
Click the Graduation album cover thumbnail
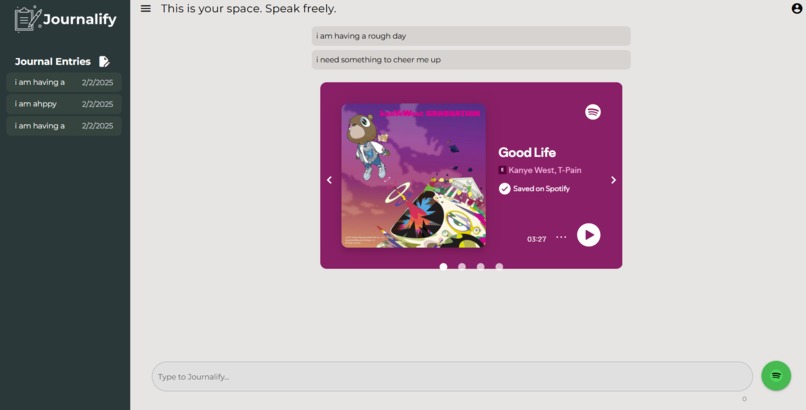point(414,176)
